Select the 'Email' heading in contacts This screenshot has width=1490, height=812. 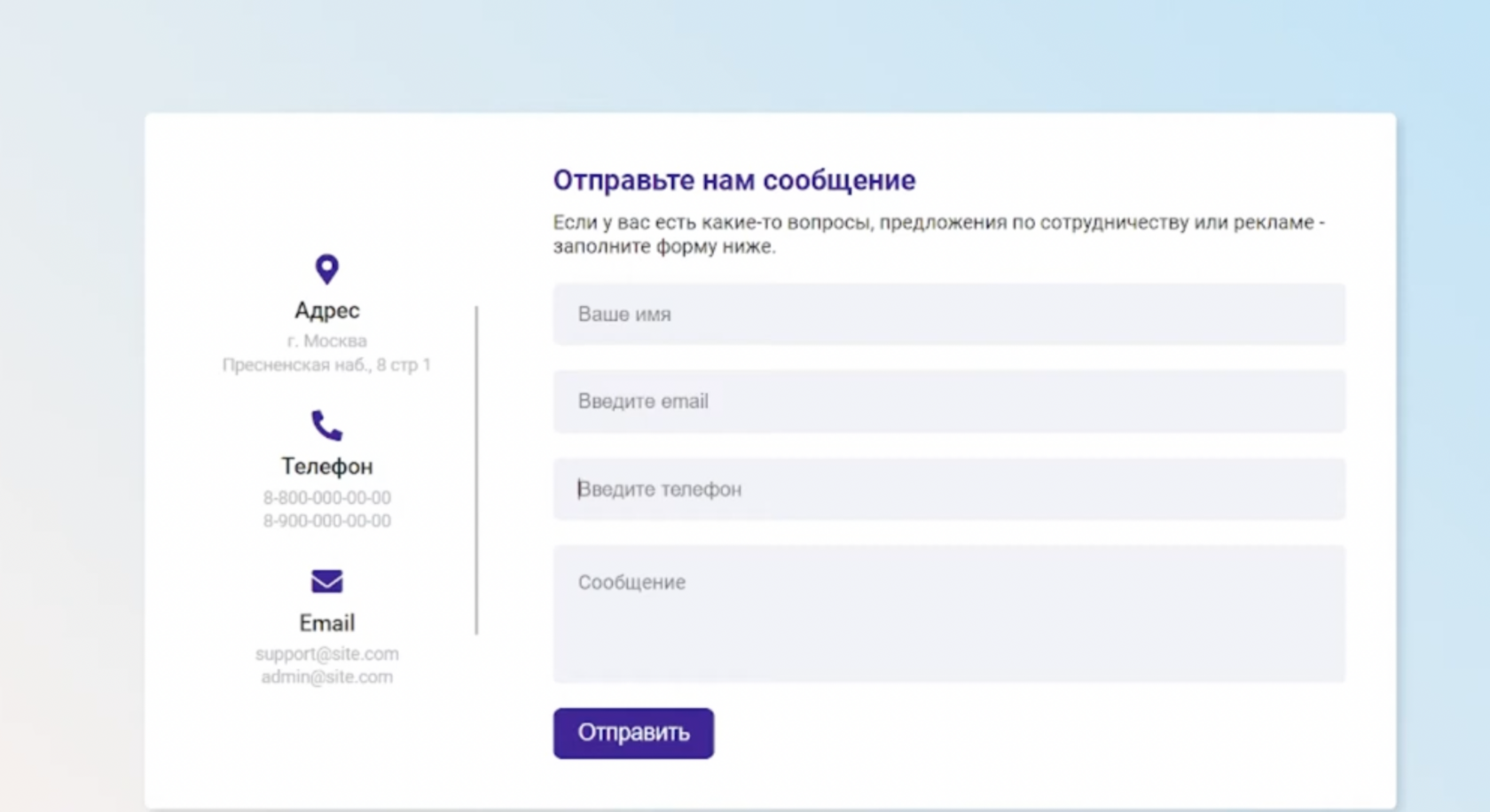coord(326,623)
